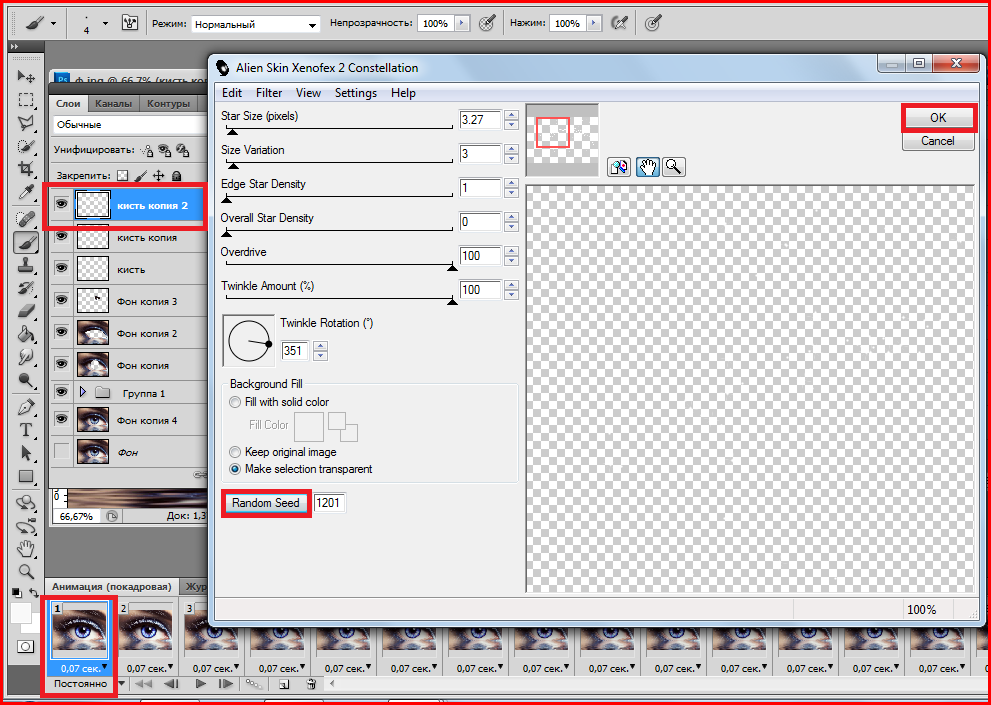The height and width of the screenshot is (705, 991).
Task: Select the Zoom tool in toolbox
Action: (25, 572)
